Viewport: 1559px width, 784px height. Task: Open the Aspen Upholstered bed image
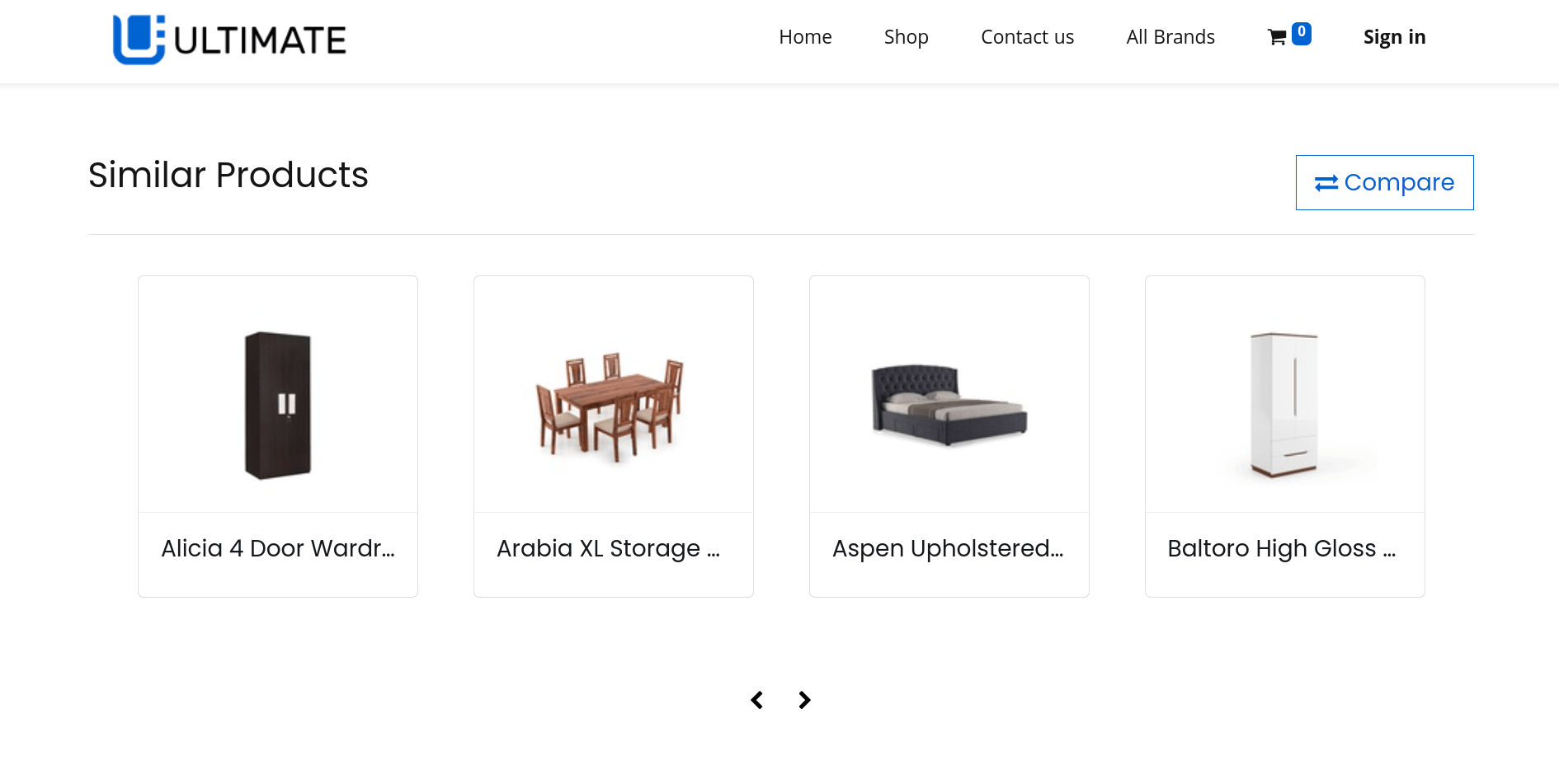click(949, 405)
